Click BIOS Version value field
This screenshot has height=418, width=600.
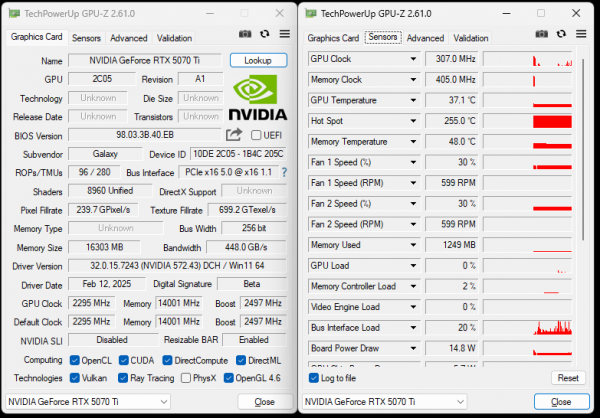(145, 135)
